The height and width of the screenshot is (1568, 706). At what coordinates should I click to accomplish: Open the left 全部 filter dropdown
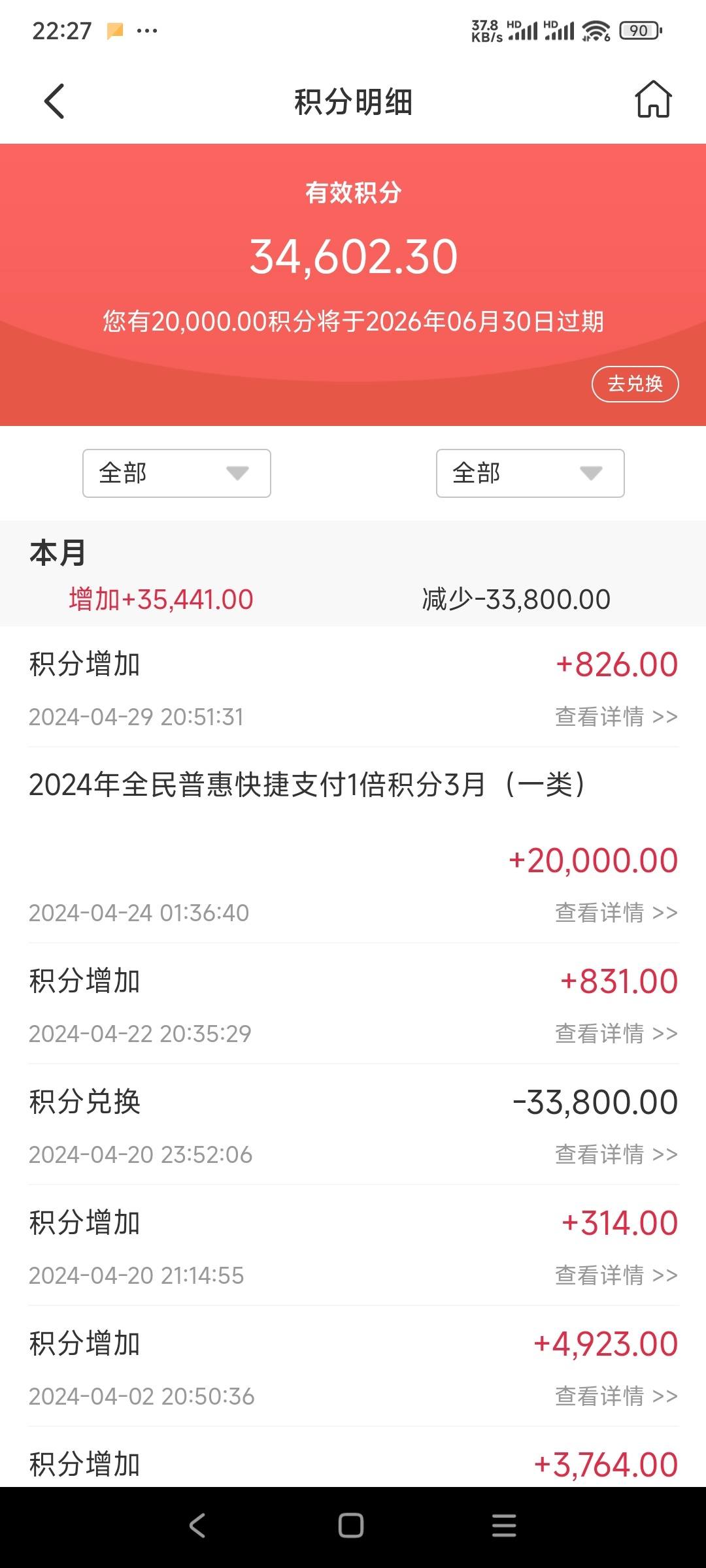click(x=176, y=473)
